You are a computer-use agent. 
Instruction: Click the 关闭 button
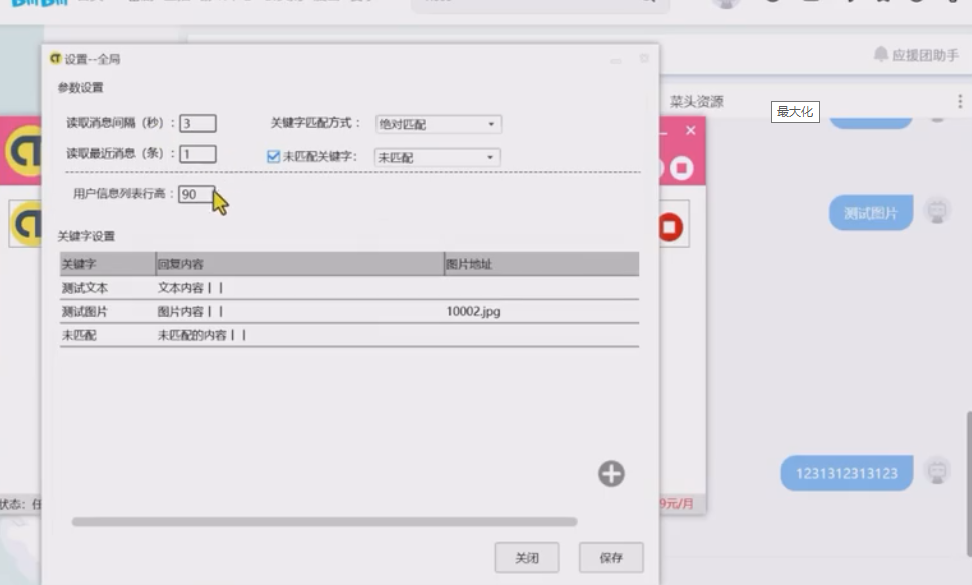[x=527, y=558]
